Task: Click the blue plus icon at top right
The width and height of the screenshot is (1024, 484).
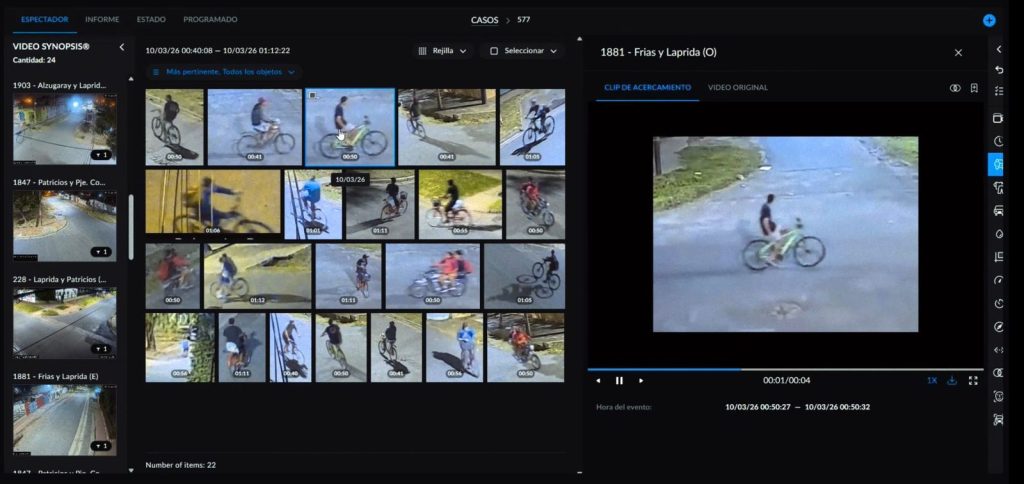Action: [989, 20]
